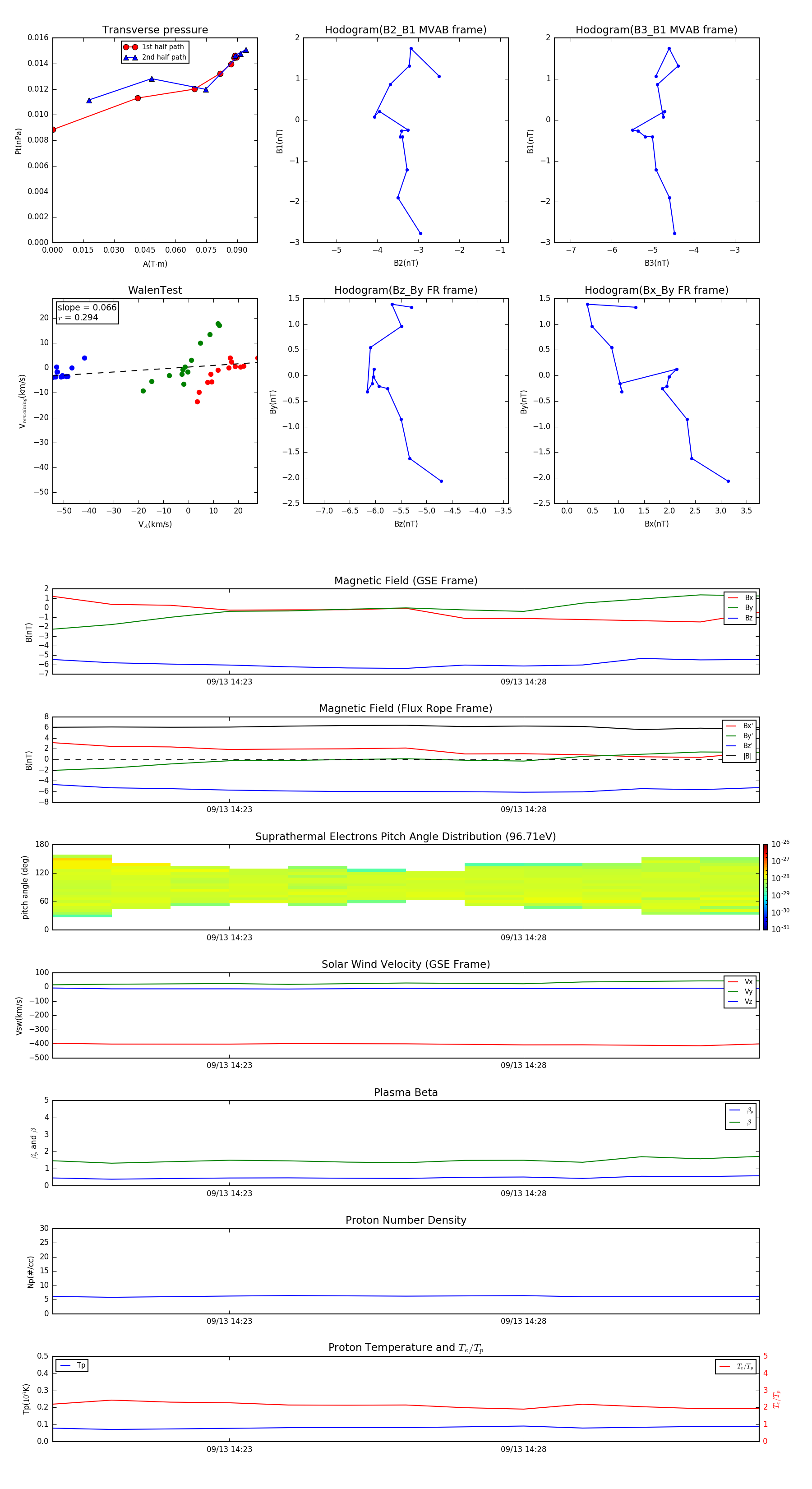The image size is (812, 1489).
Task: Click the 'r = 0.294' annotation
Action: tap(78, 317)
